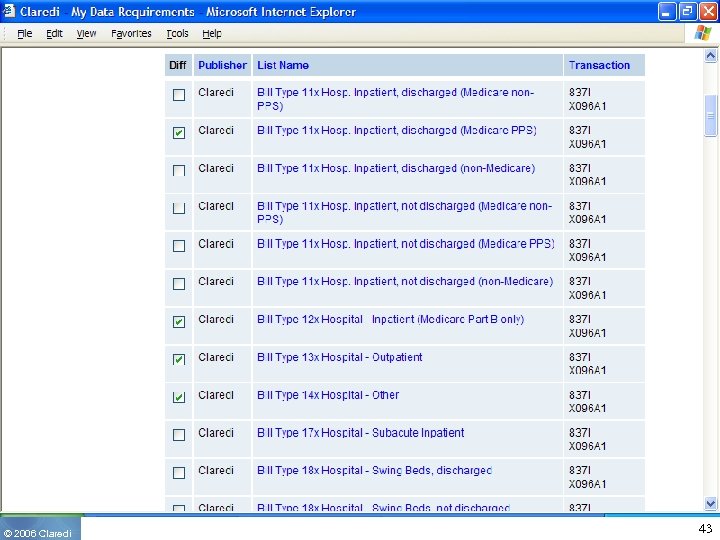720x540 pixels.
Task: Open Bill Type 11x discharged Medicare non-PPS list
Action: [x=396, y=99]
